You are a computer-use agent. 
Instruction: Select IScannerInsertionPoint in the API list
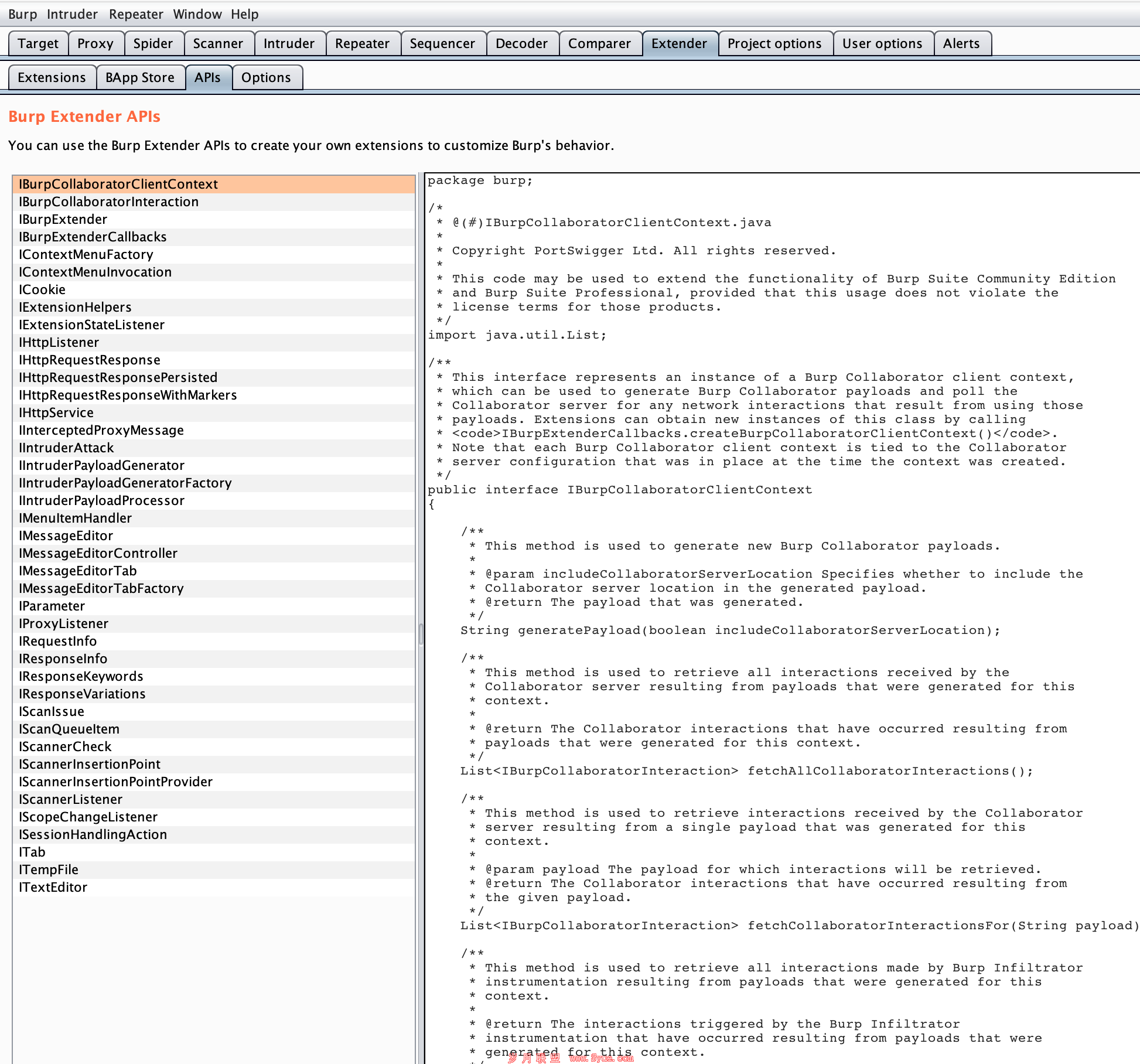[x=214, y=764]
